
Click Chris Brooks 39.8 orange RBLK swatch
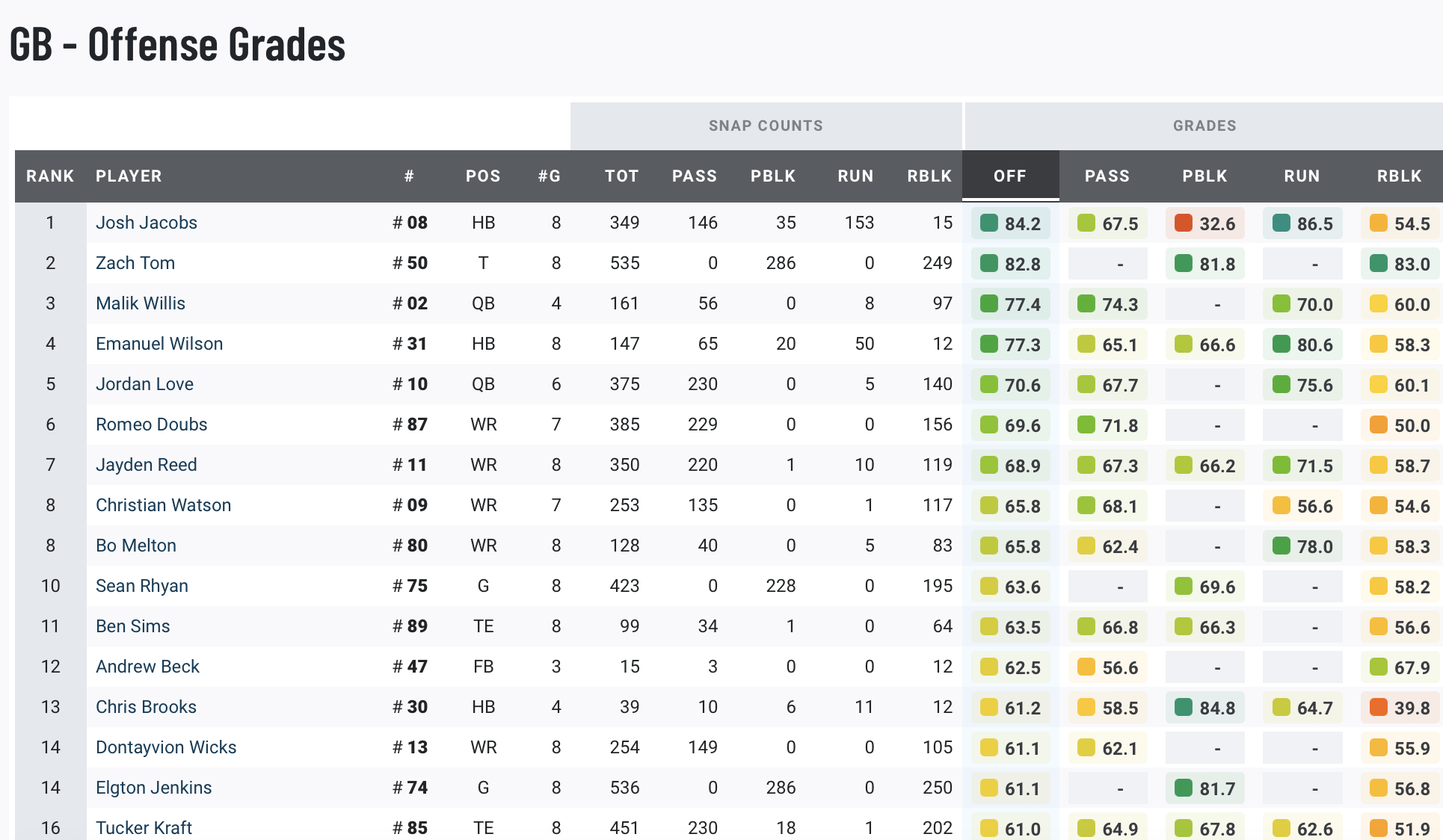pos(1379,707)
